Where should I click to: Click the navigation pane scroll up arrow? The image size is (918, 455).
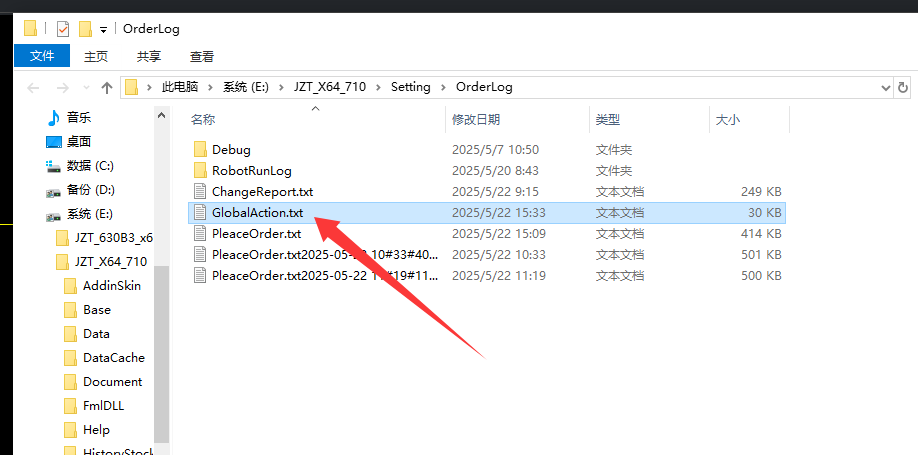tap(162, 116)
